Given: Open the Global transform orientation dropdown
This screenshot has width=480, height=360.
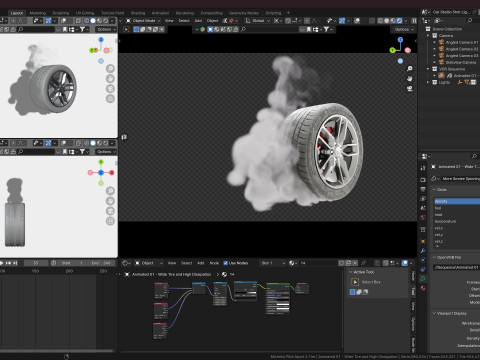Looking at the screenshot, I should point(257,21).
